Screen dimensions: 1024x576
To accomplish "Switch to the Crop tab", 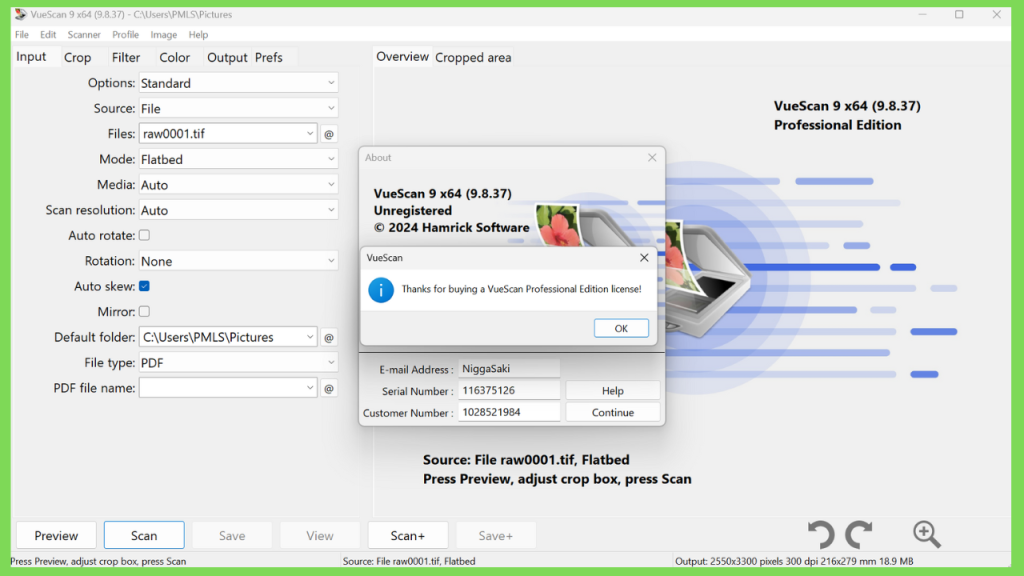I will coord(78,57).
